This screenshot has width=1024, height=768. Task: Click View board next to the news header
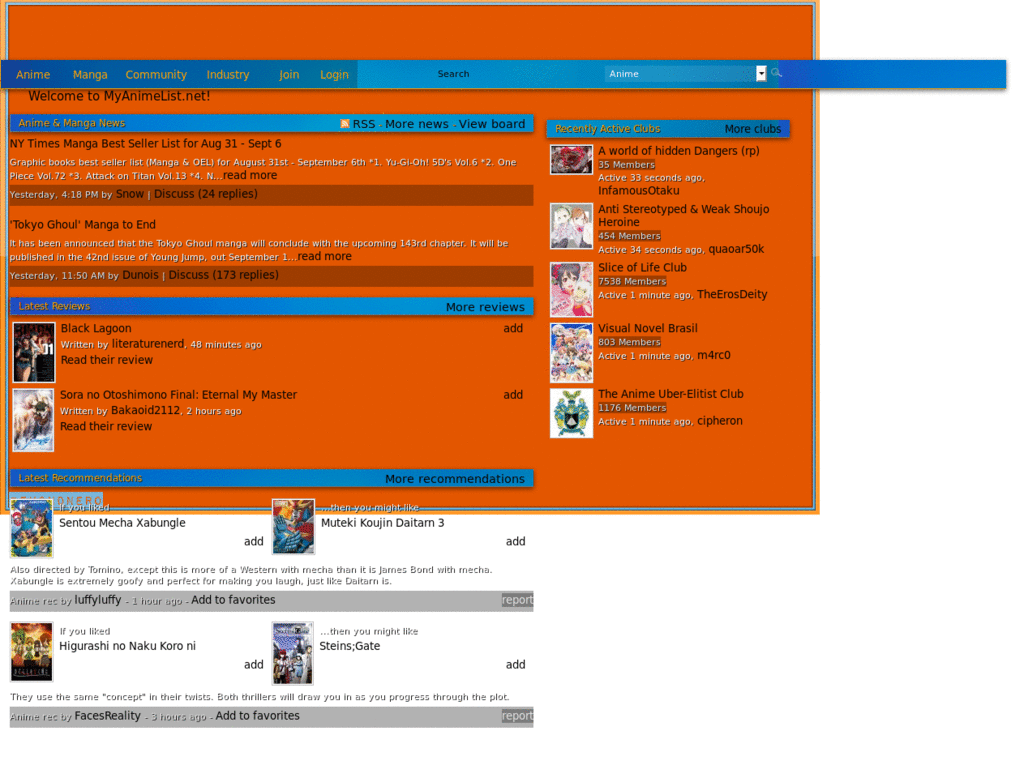pyautogui.click(x=492, y=124)
